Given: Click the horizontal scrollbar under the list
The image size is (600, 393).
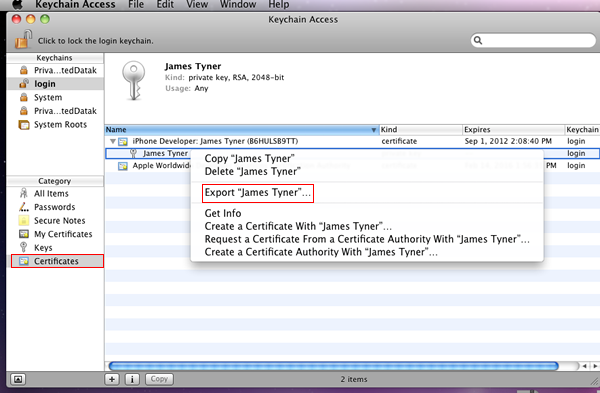Looking at the screenshot, I should tap(333, 366).
